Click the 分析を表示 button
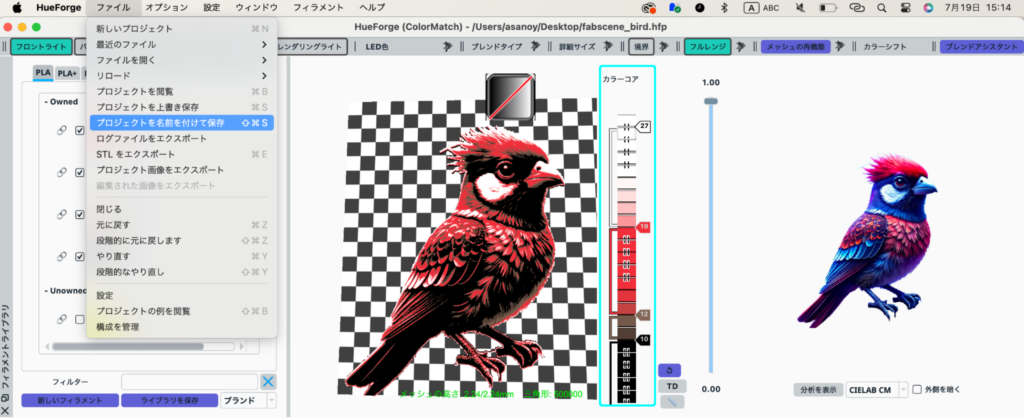The height and width of the screenshot is (418, 1024). click(x=818, y=390)
